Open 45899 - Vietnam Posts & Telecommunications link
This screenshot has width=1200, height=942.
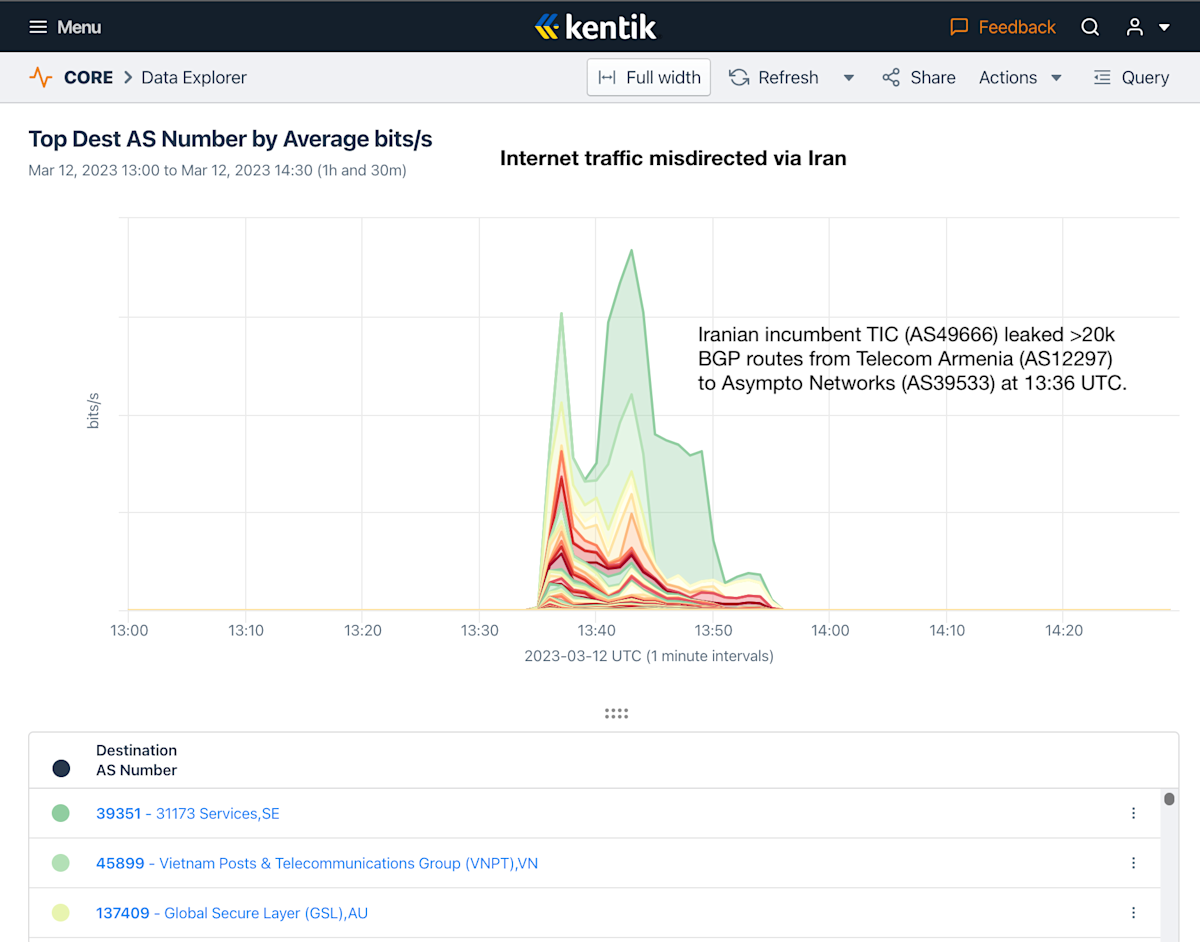coord(317,863)
